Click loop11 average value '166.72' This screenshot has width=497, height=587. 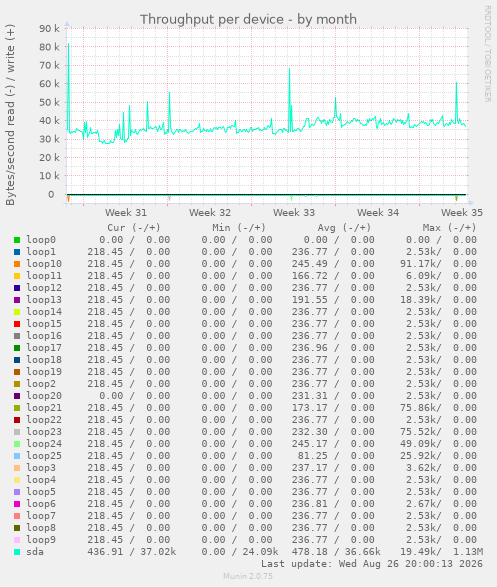(x=310, y=276)
